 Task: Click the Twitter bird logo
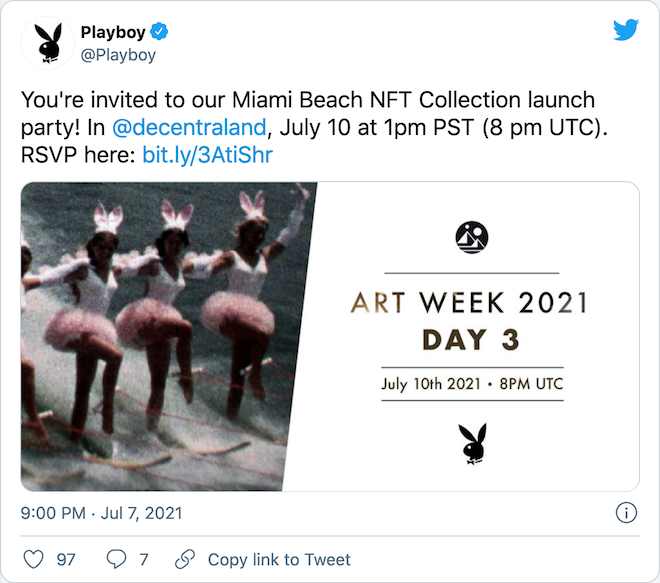tap(625, 30)
